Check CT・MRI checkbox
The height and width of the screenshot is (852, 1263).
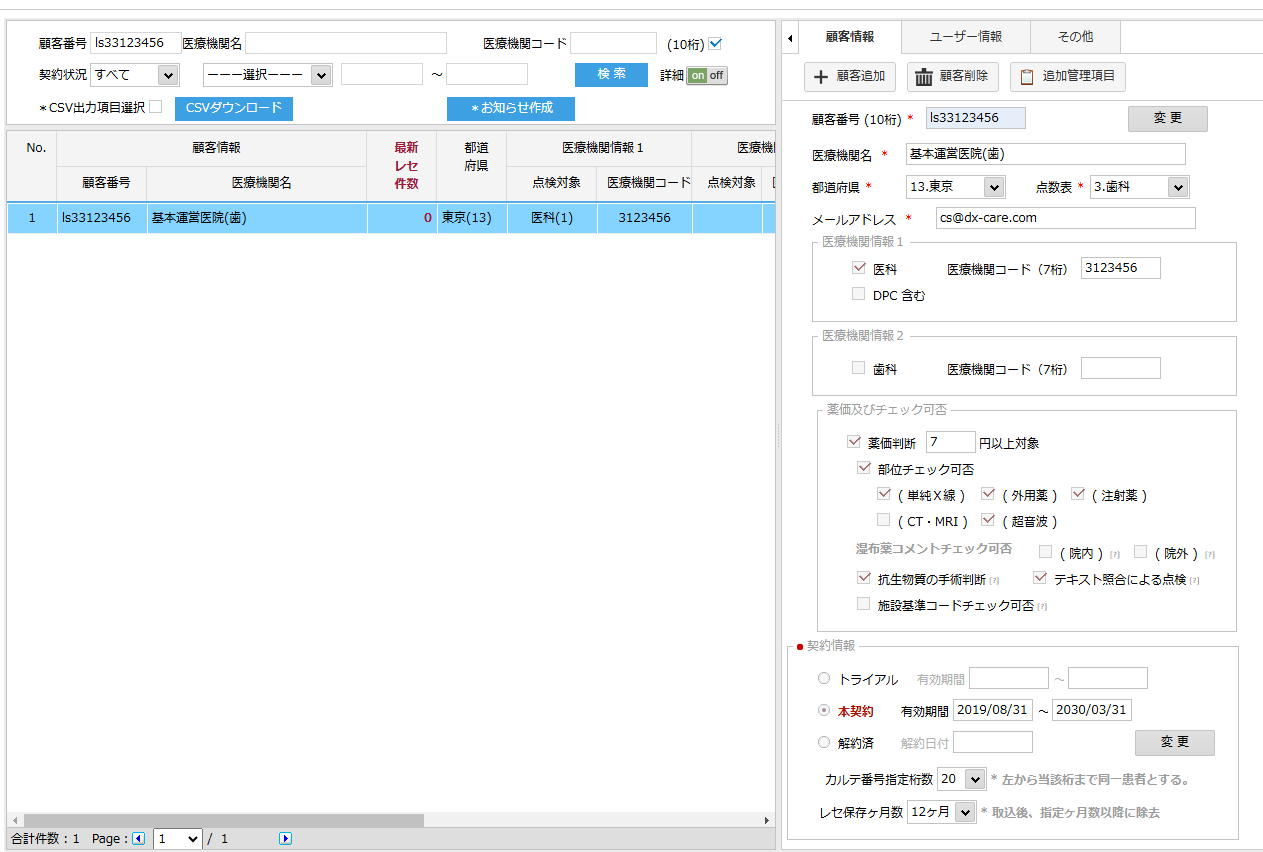883,520
